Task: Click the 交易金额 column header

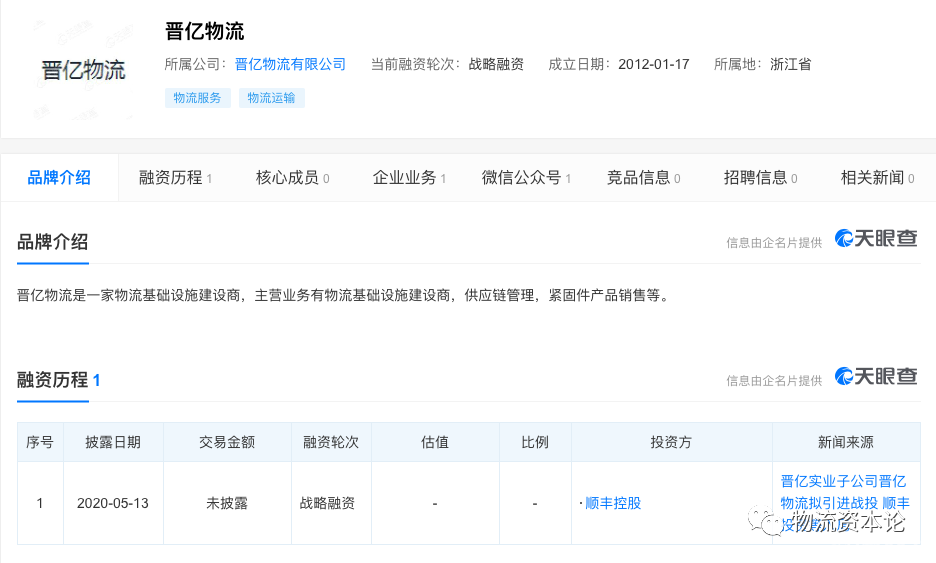Action: (227, 442)
